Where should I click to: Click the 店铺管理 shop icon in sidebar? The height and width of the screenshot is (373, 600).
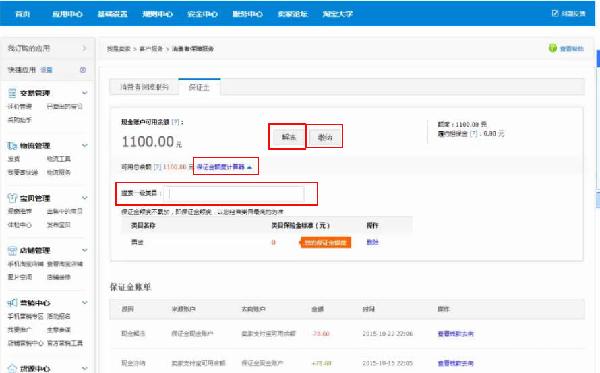12,251
